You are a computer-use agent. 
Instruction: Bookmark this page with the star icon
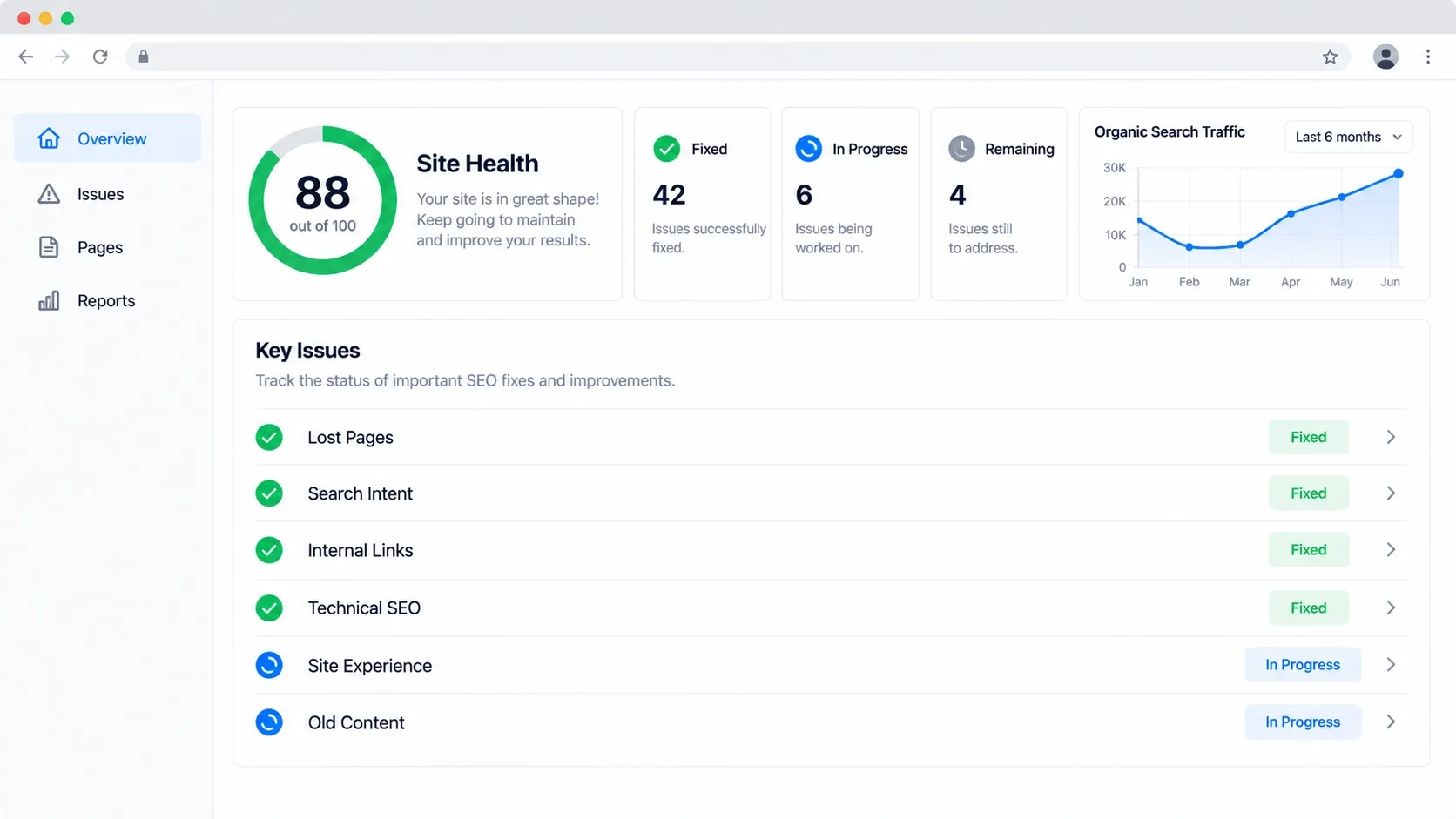(x=1330, y=57)
